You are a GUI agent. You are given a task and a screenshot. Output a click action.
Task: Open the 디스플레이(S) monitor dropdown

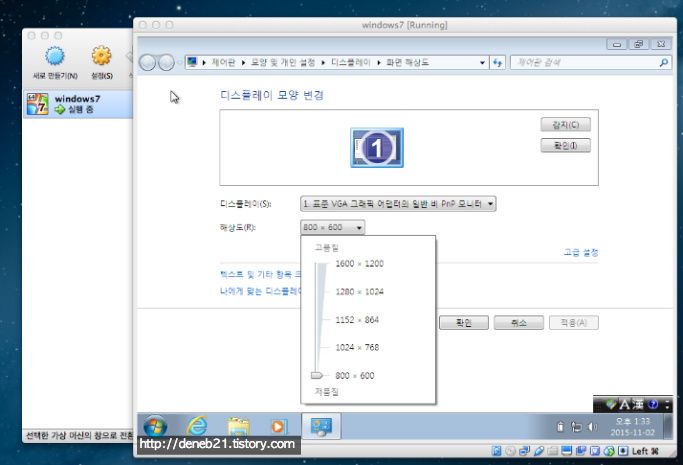tap(398, 204)
